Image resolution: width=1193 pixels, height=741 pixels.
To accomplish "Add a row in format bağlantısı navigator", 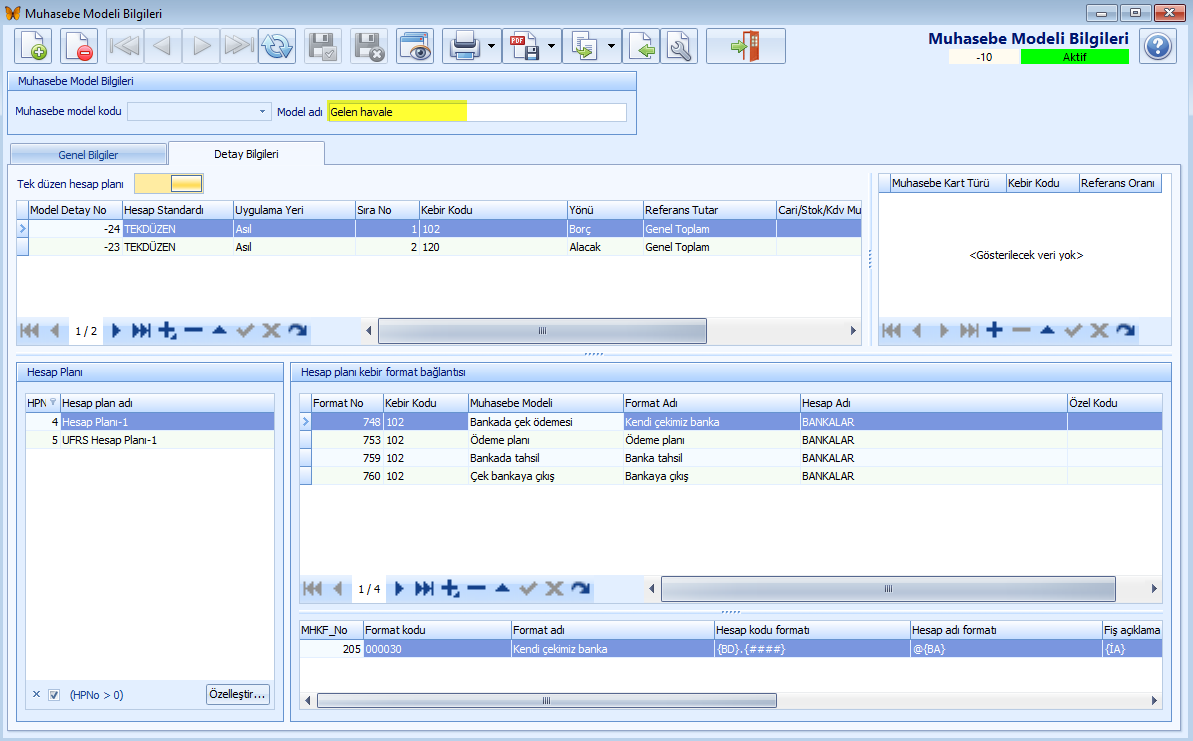I will click(x=450, y=588).
